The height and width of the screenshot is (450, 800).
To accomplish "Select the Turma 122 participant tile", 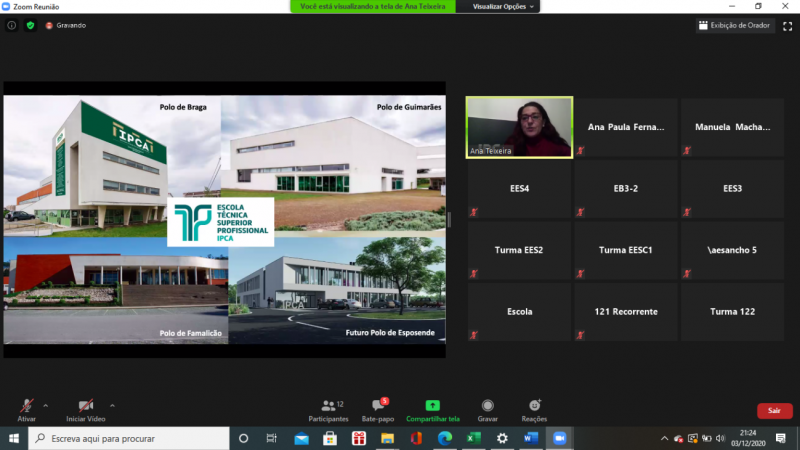I will [733, 312].
